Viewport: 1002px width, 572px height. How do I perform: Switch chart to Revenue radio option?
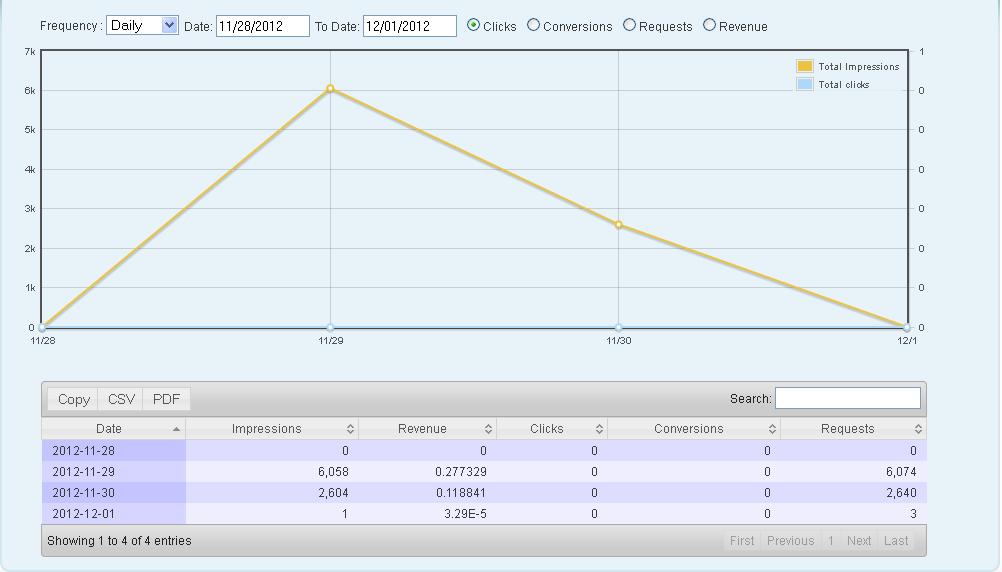coord(710,25)
